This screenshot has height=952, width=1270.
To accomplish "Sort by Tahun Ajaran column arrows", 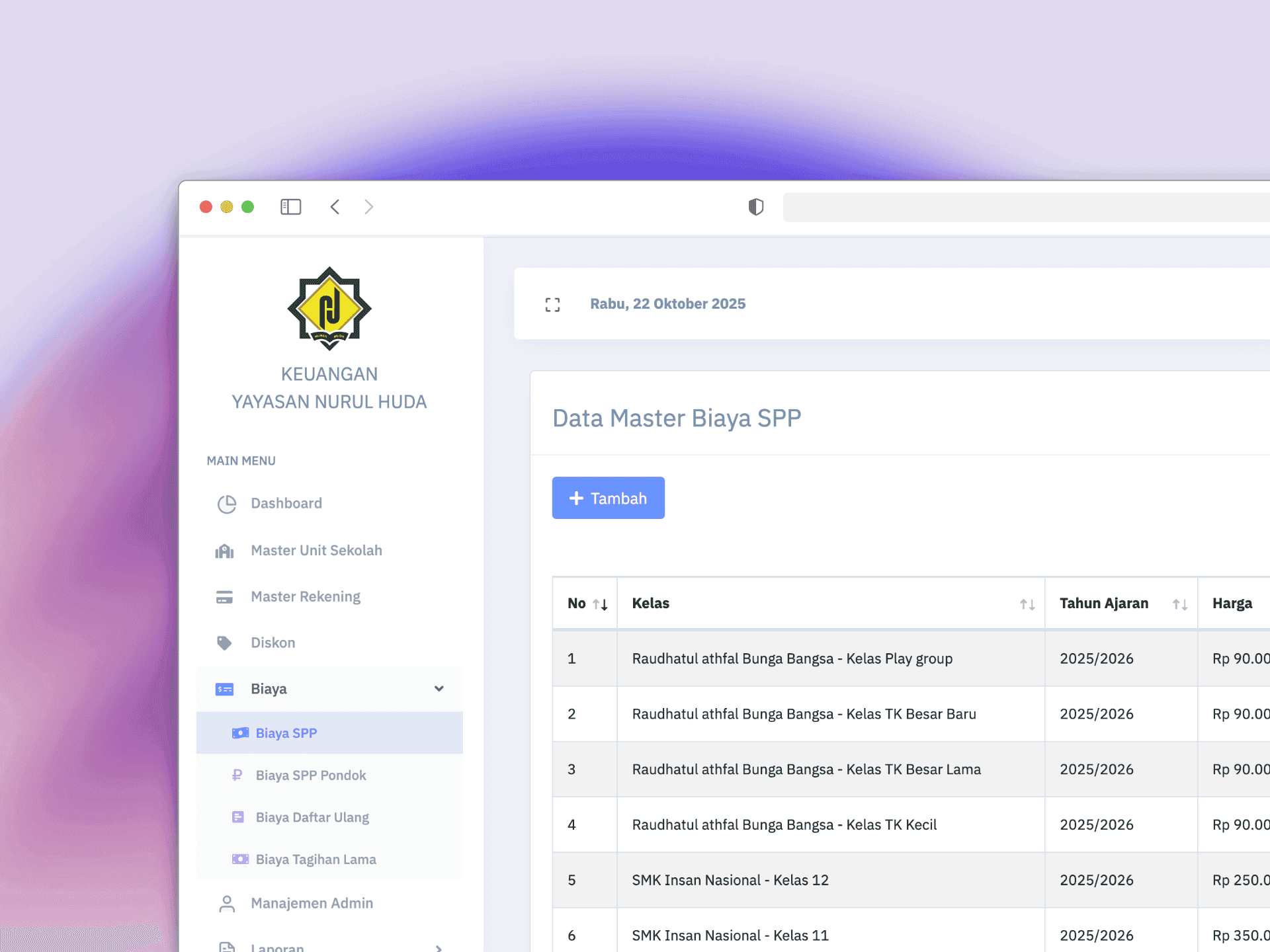I will [1180, 604].
